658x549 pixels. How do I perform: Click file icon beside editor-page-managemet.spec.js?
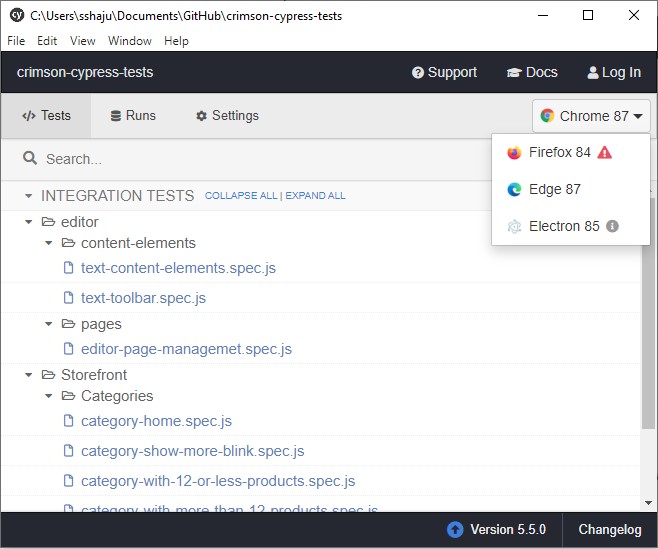pyautogui.click(x=68, y=348)
